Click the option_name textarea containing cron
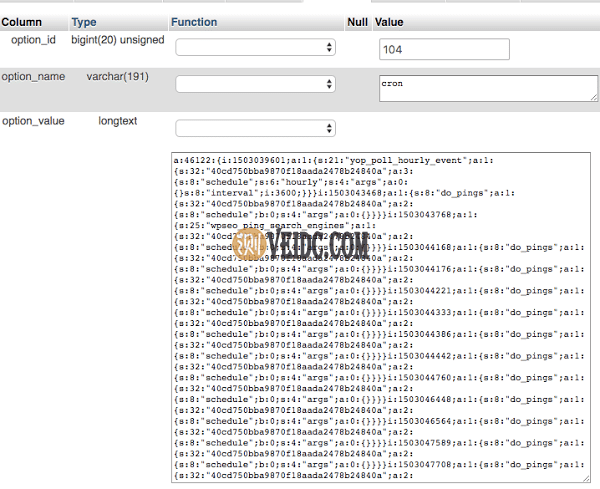This screenshot has width=600, height=489. click(x=488, y=88)
